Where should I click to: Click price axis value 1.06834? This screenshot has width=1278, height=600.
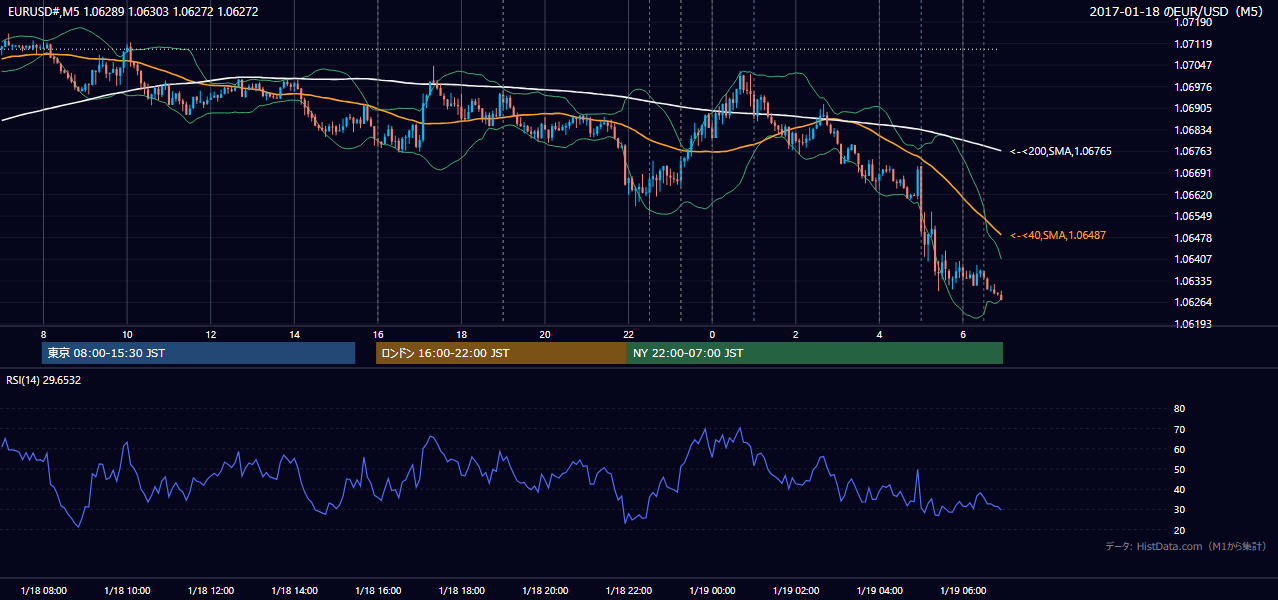point(1194,130)
